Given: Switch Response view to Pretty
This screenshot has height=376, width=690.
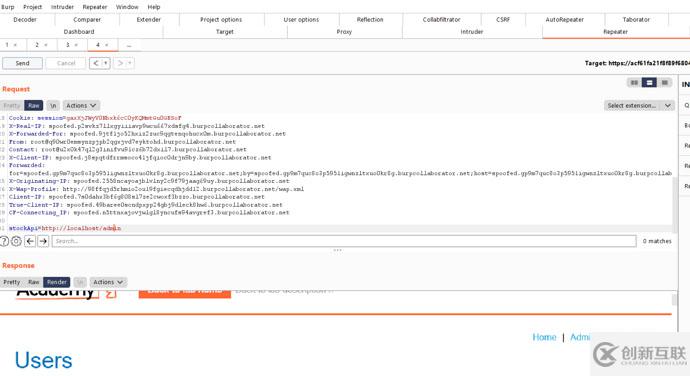Looking at the screenshot, I should click(x=11, y=282).
